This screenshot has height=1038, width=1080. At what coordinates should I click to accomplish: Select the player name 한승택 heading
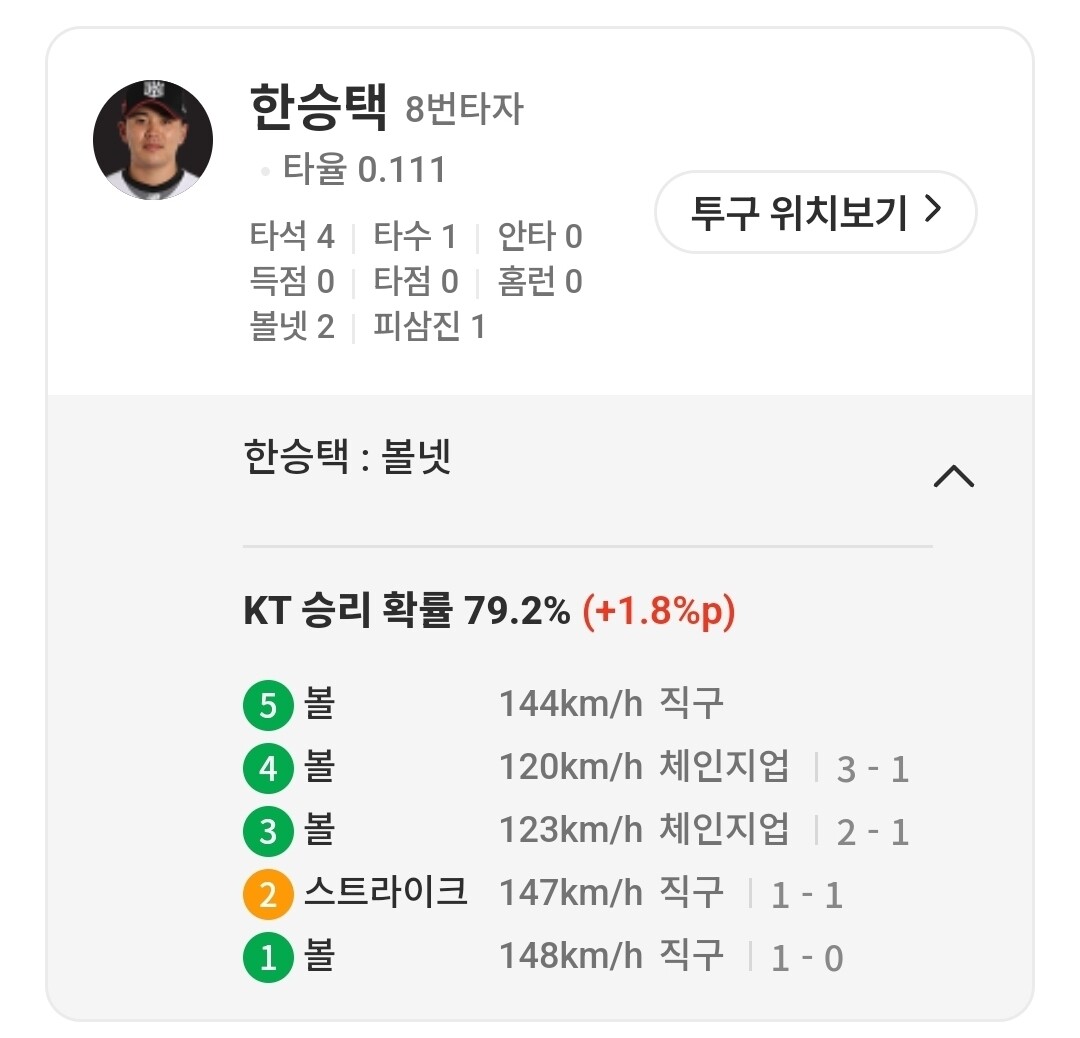click(x=317, y=107)
